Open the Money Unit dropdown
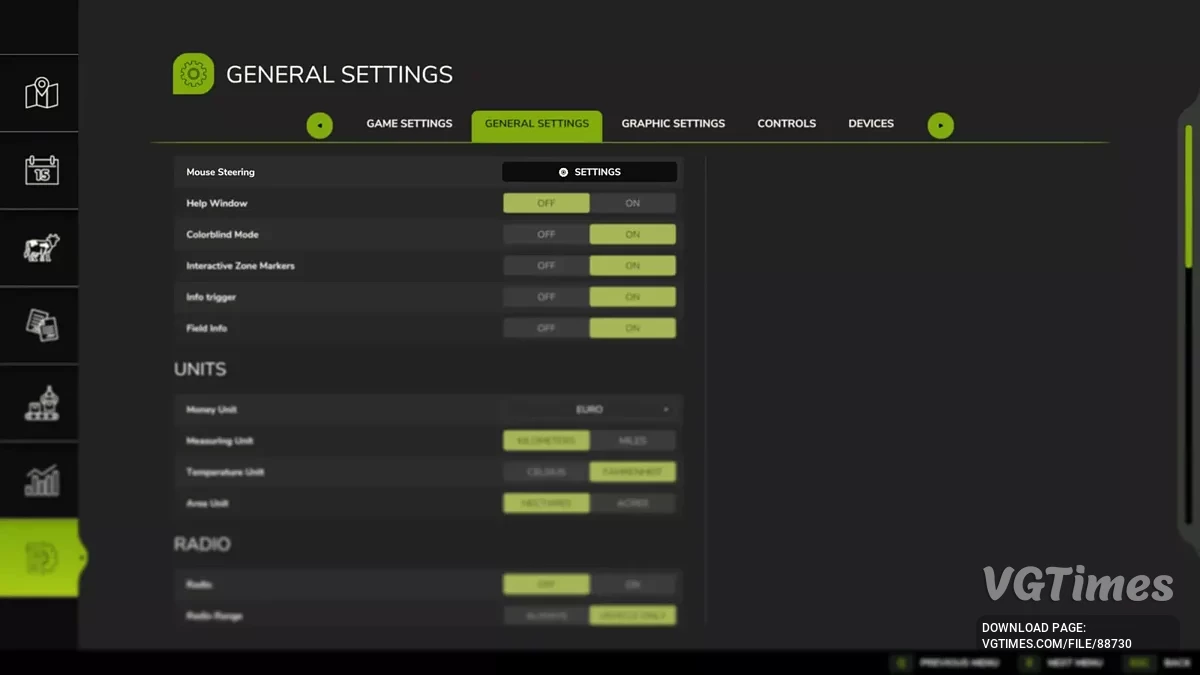This screenshot has height=675, width=1200. click(589, 409)
